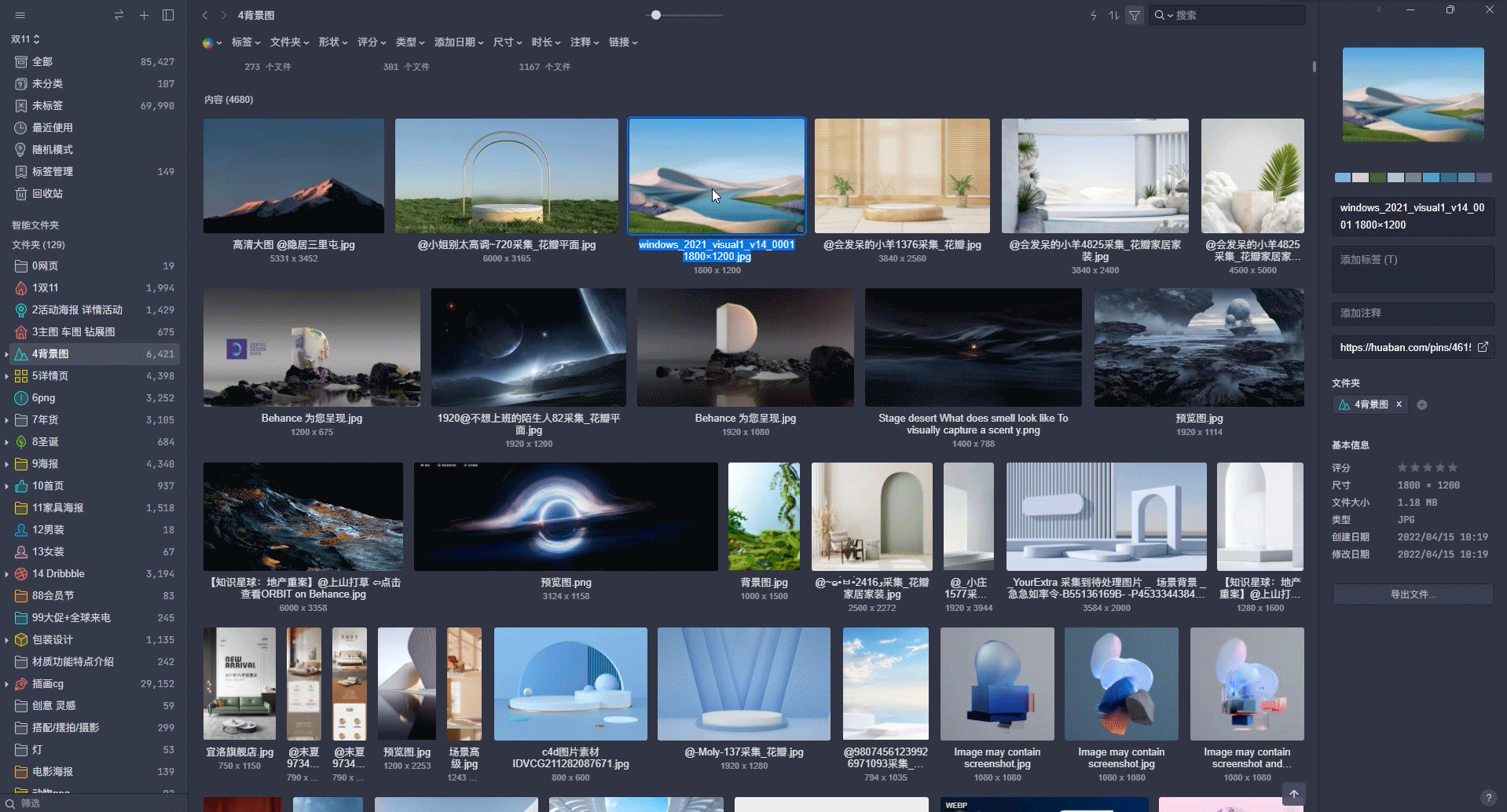Click the grid icon for 5详情页
Screen dimensions: 1507x812
click(21, 376)
